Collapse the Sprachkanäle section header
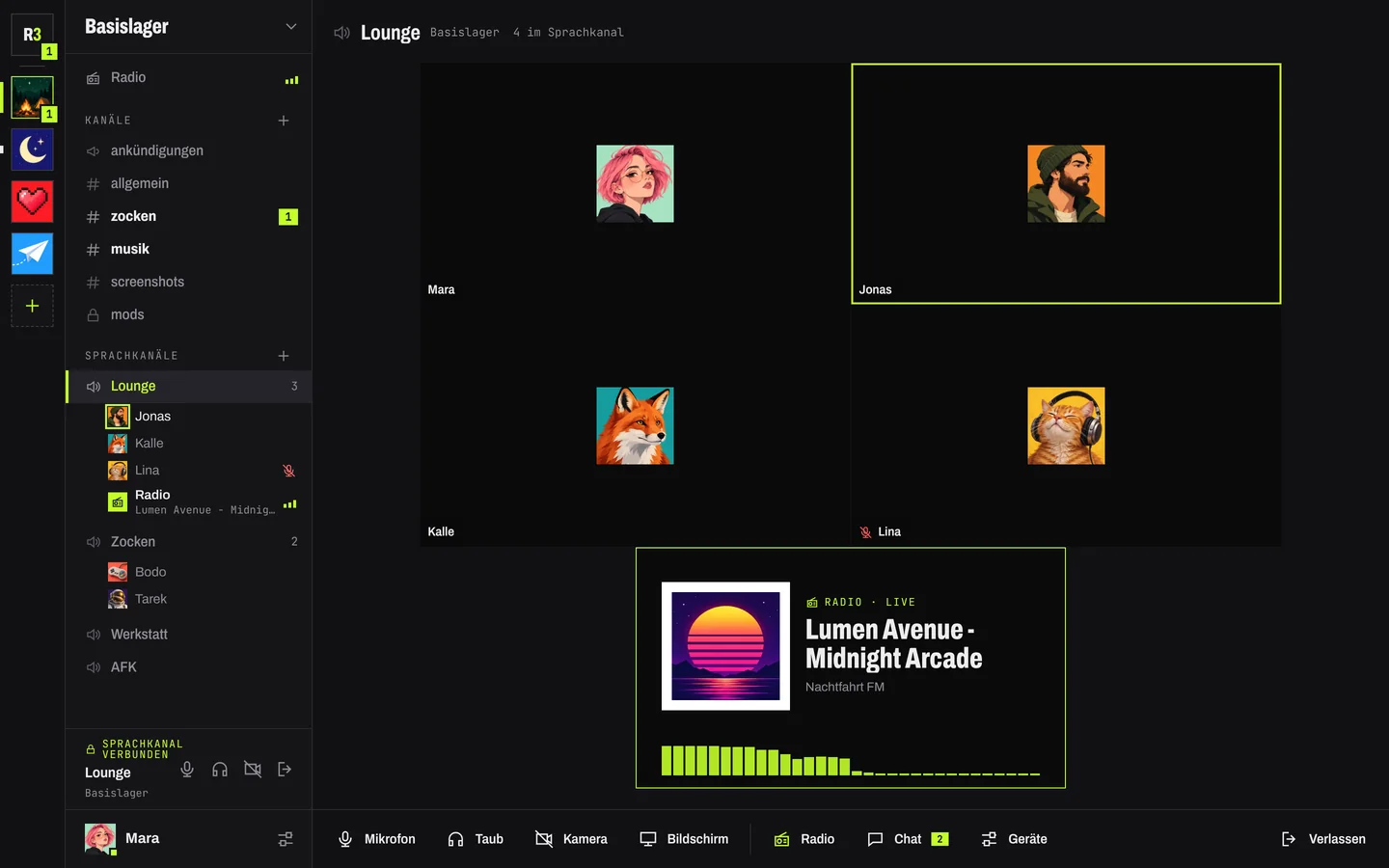The width and height of the screenshot is (1389, 868). [x=131, y=356]
